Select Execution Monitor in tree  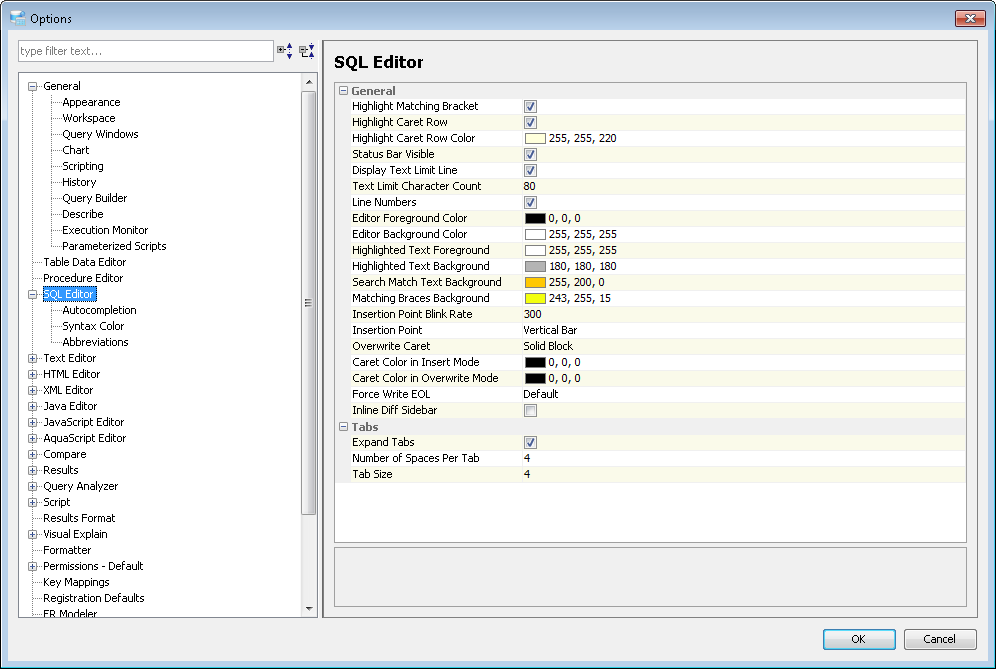(x=105, y=230)
